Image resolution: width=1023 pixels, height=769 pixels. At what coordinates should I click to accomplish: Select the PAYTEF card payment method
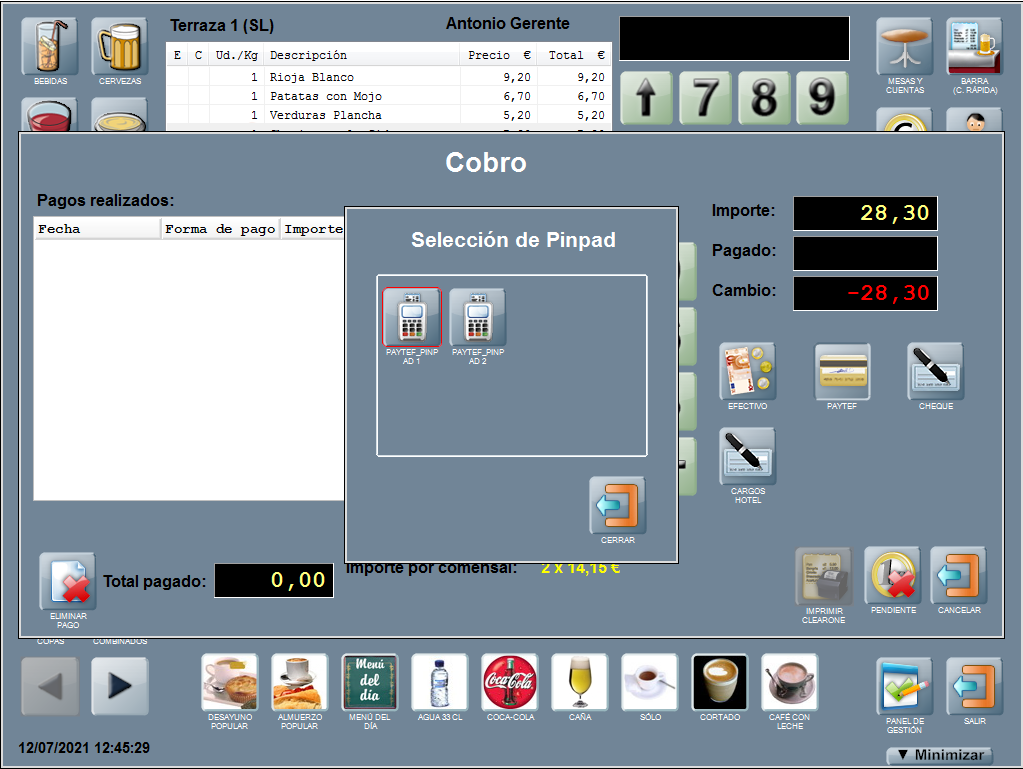[842, 372]
